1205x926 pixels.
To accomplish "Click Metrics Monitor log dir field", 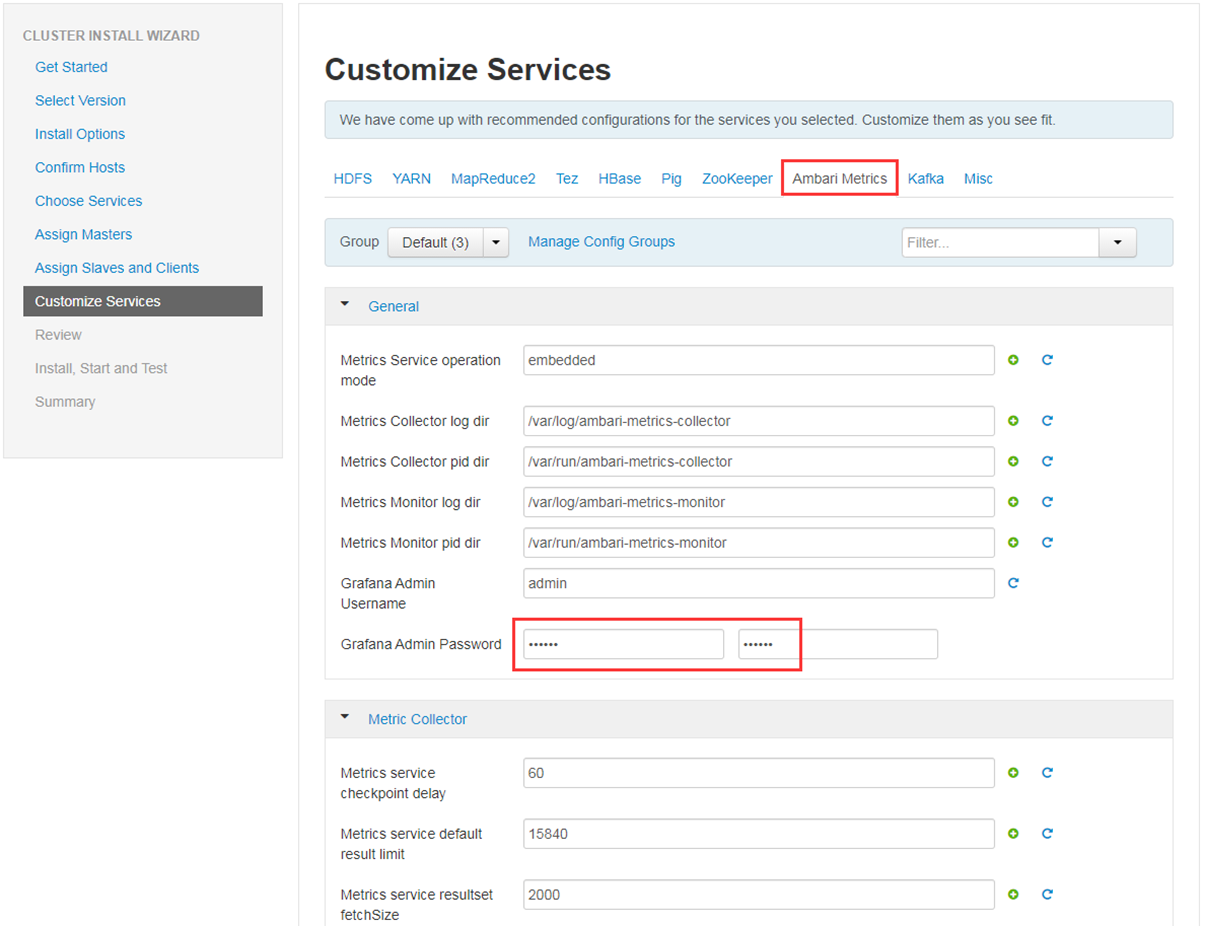I will pos(759,502).
